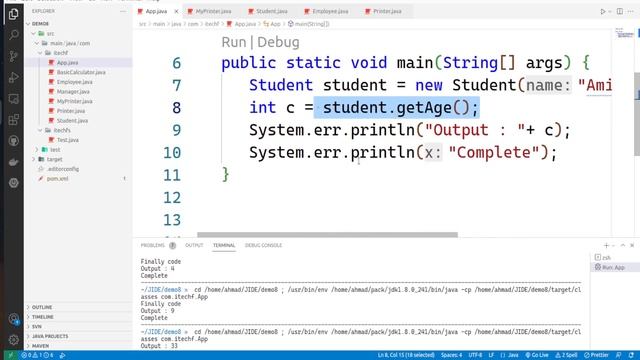
Task: Close the bottom terminal panel
Action: tap(632, 245)
